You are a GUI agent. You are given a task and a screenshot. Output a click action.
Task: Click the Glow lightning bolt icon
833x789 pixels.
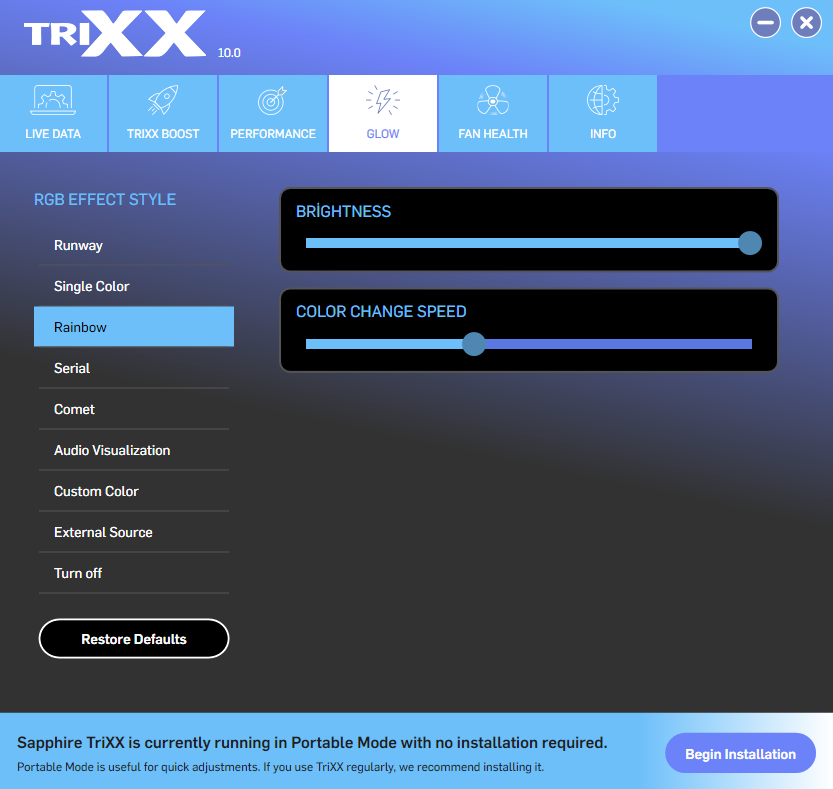[382, 100]
